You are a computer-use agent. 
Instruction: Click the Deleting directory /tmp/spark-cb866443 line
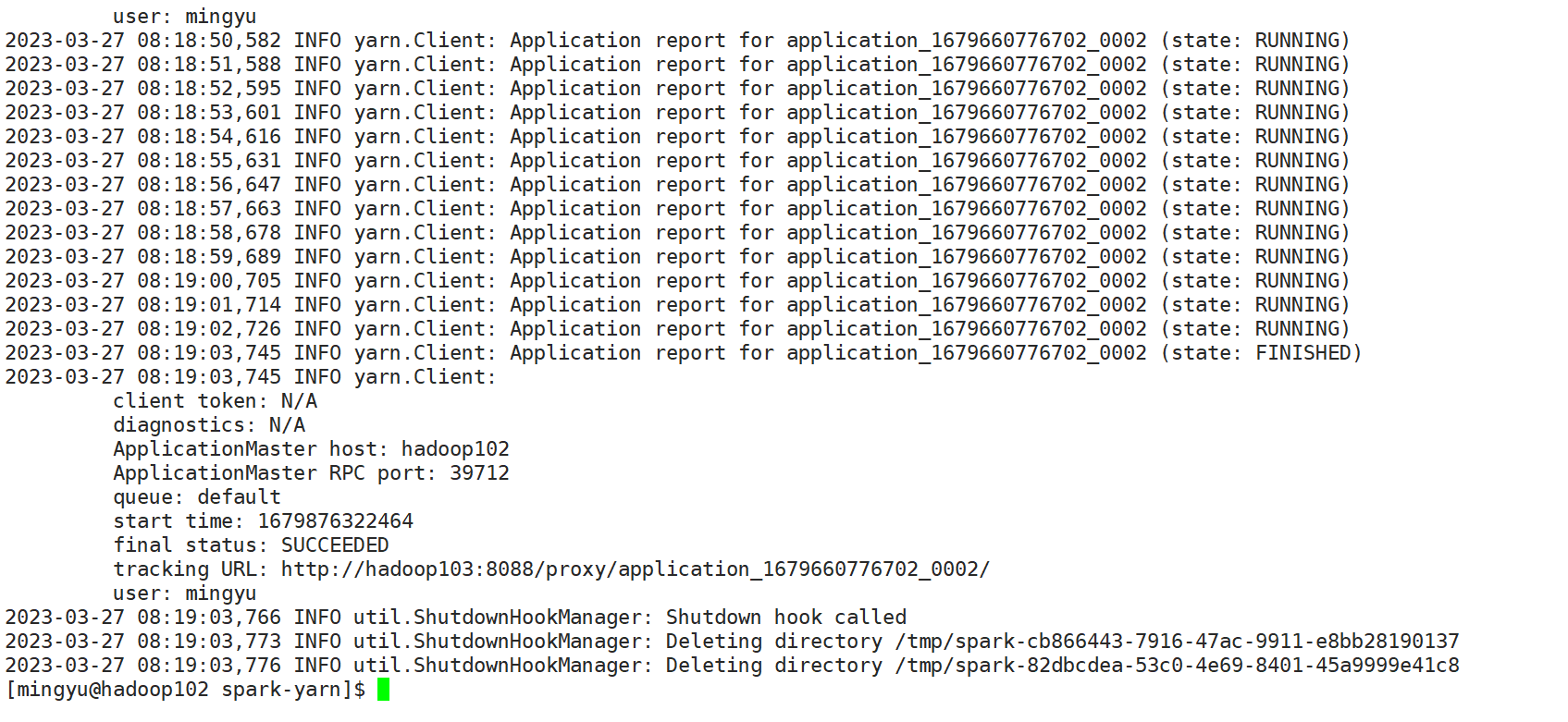pyautogui.click(x=732, y=642)
